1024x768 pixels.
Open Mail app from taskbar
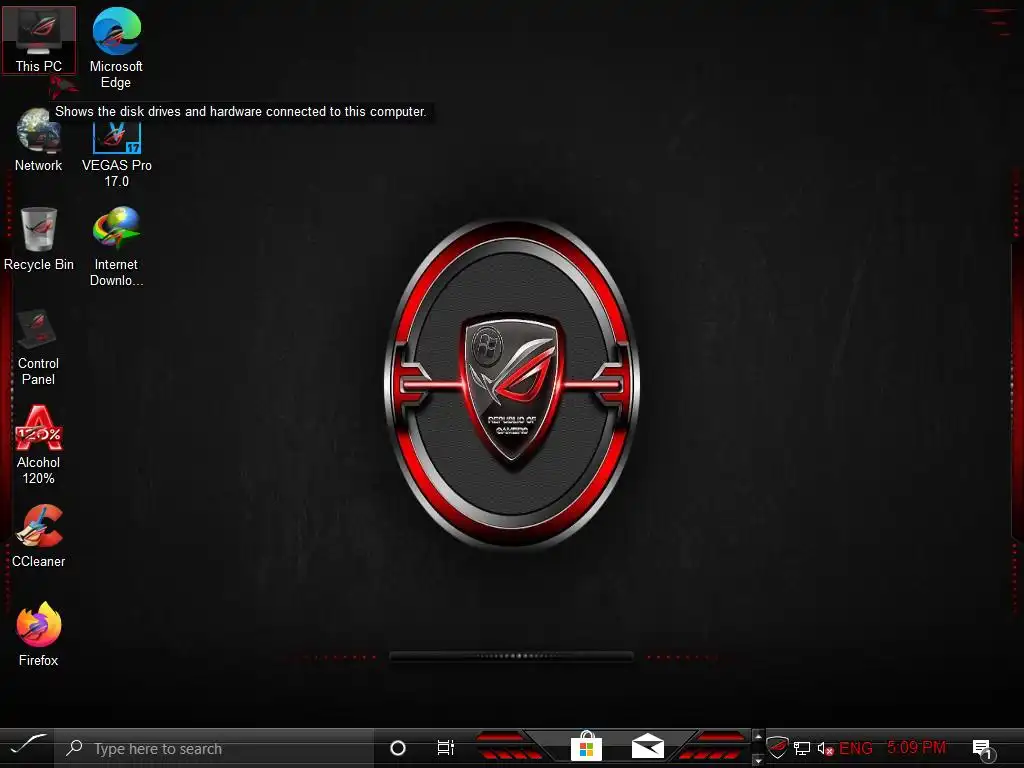[x=648, y=747]
